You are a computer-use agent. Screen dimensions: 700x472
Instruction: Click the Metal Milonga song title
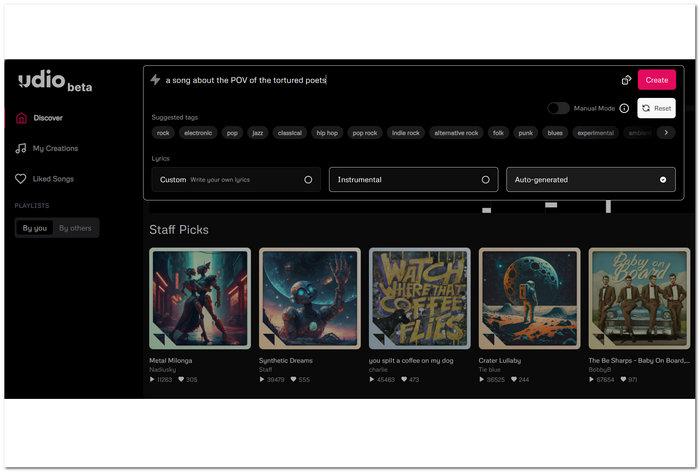171,360
